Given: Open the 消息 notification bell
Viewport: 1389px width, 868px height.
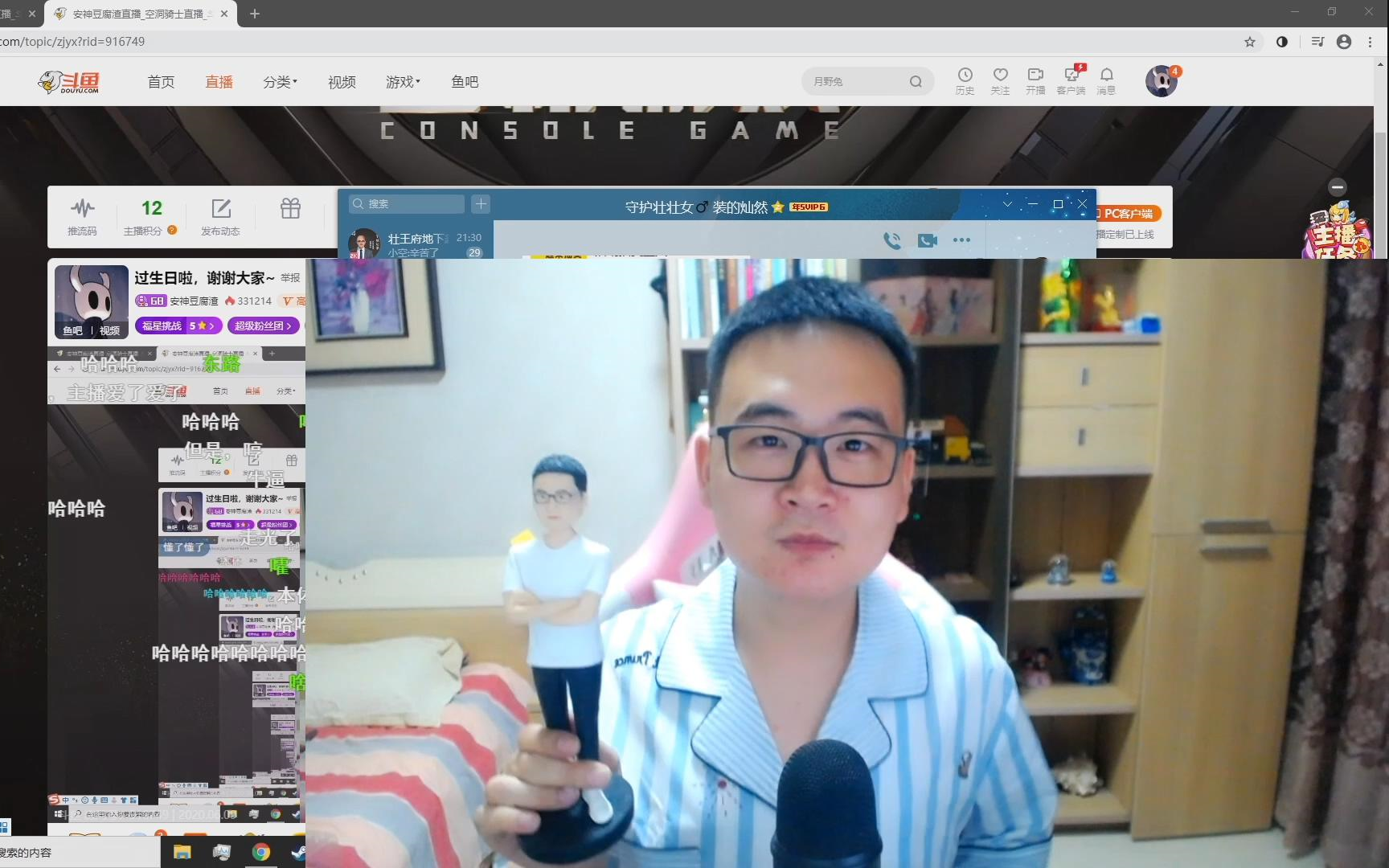Looking at the screenshot, I should [x=1106, y=80].
